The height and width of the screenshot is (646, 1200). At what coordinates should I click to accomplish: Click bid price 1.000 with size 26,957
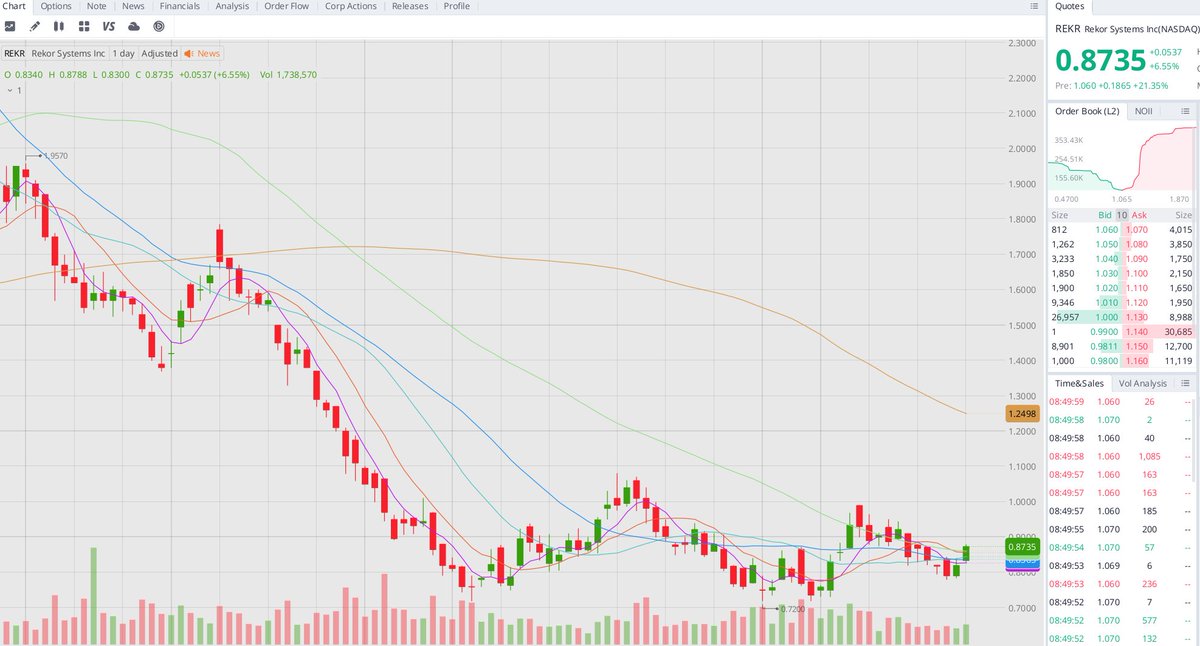1108,316
